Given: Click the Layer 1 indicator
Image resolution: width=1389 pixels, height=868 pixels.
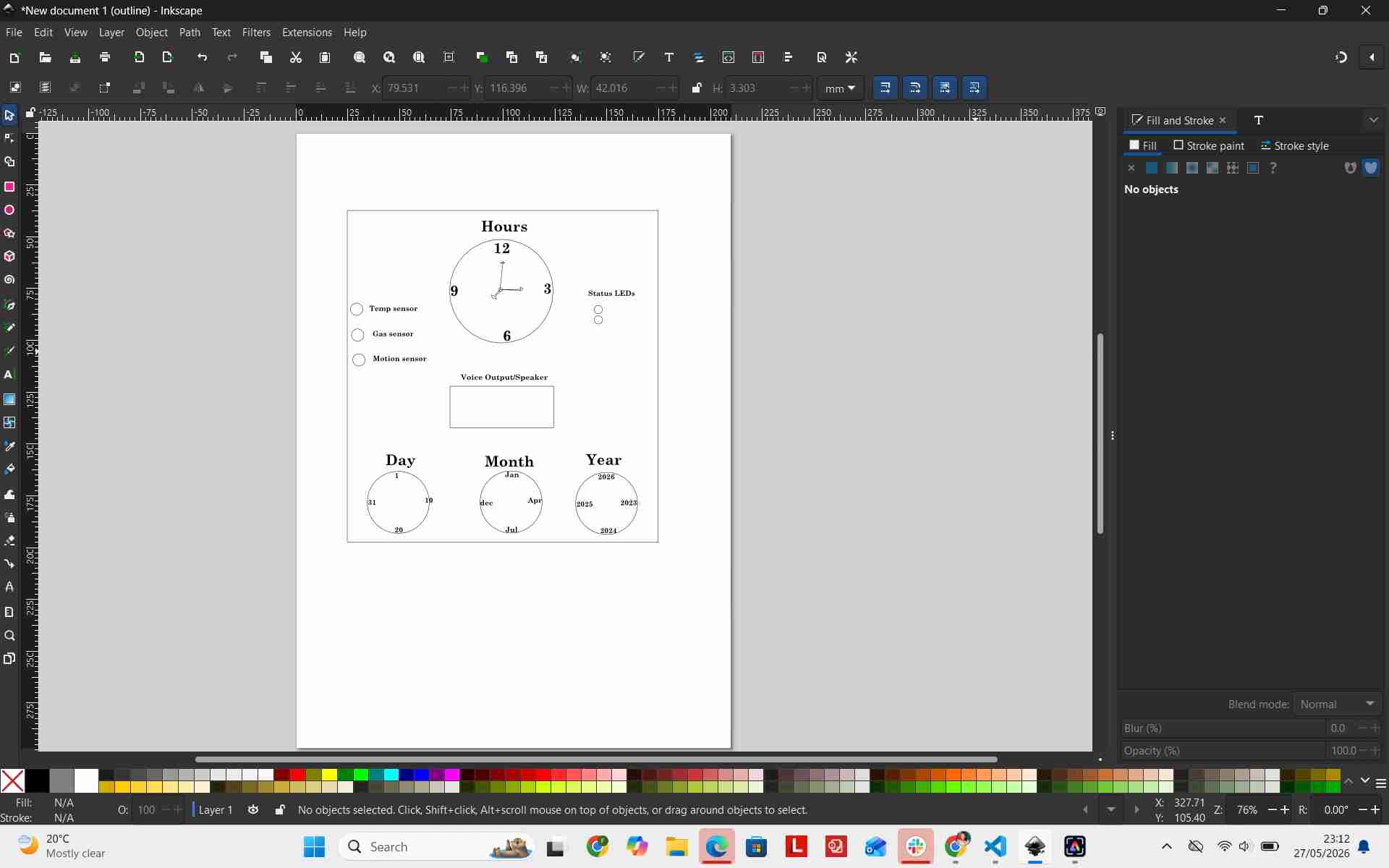Looking at the screenshot, I should tap(215, 809).
